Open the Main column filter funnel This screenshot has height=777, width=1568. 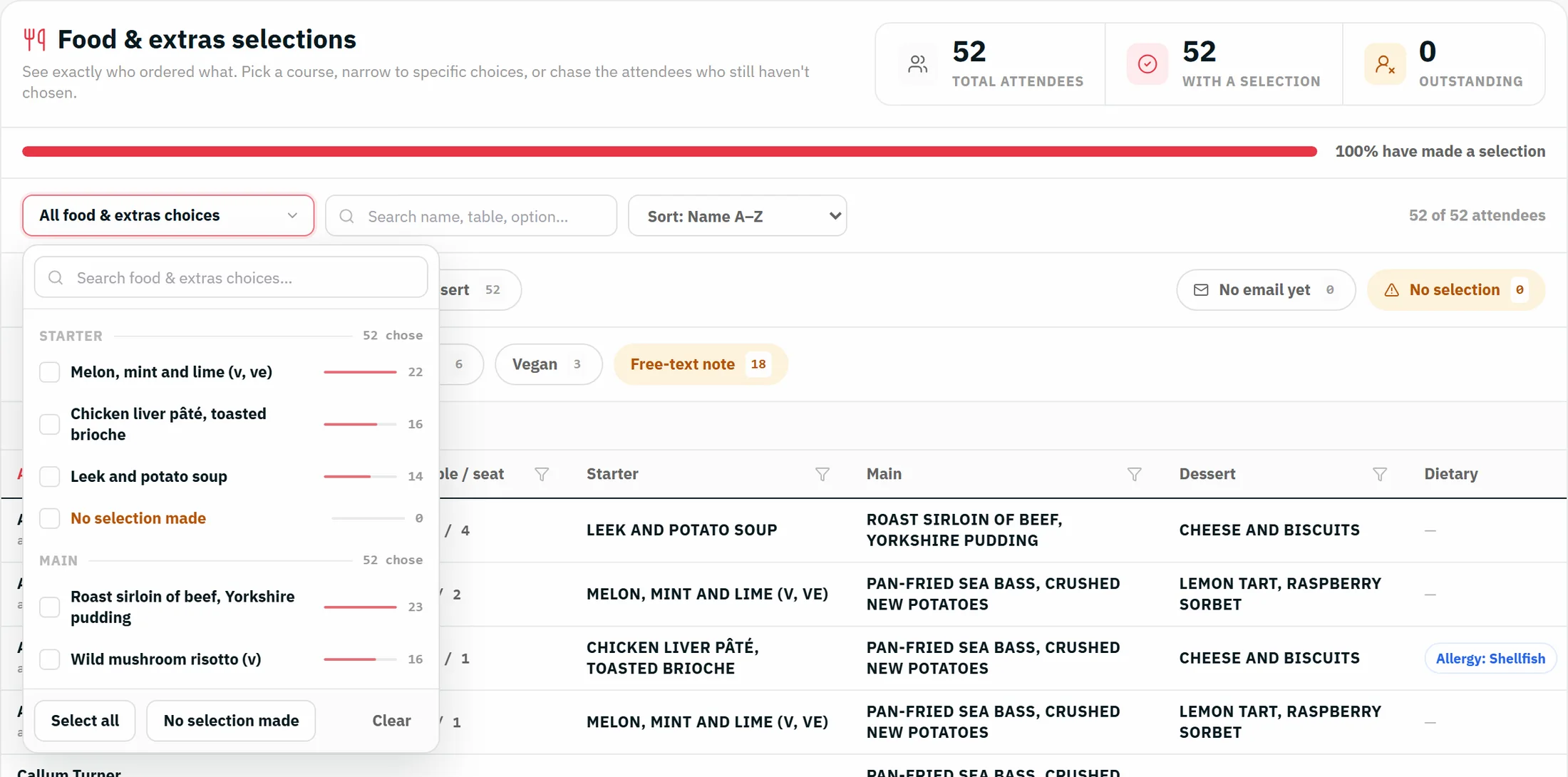coord(1135,474)
